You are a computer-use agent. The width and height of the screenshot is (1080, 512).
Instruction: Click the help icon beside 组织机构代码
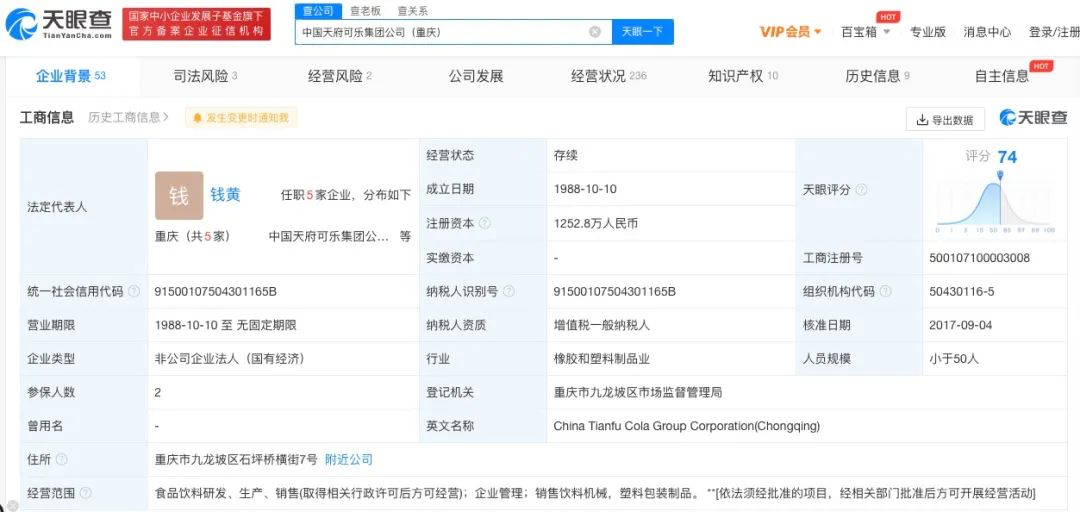[885, 291]
